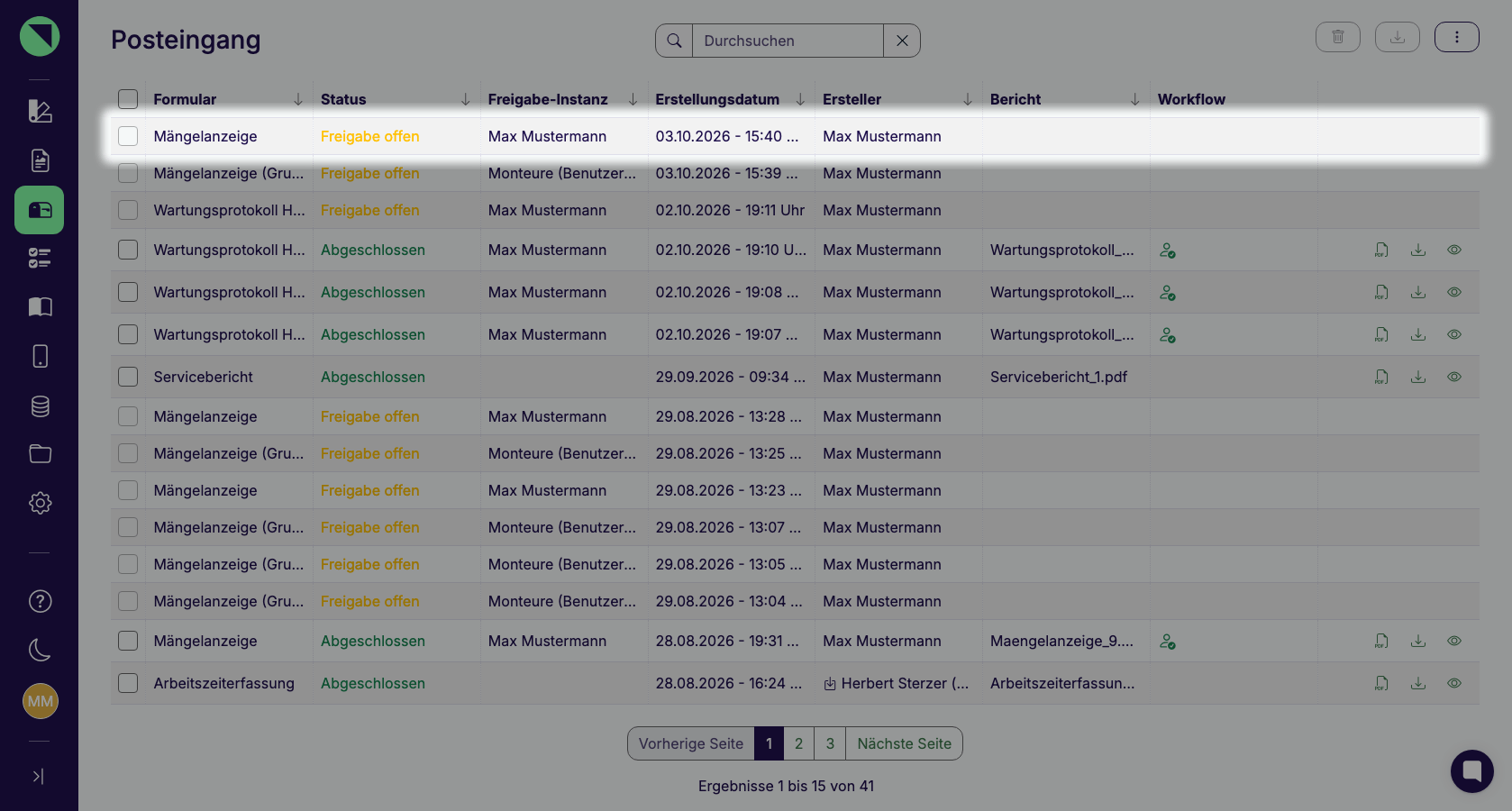Sort by the Erstellungsdatum column arrow

click(x=800, y=99)
